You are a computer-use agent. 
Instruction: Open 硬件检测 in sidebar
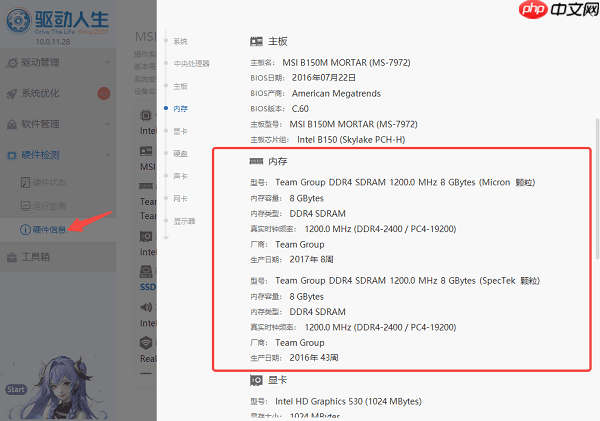click(58, 155)
